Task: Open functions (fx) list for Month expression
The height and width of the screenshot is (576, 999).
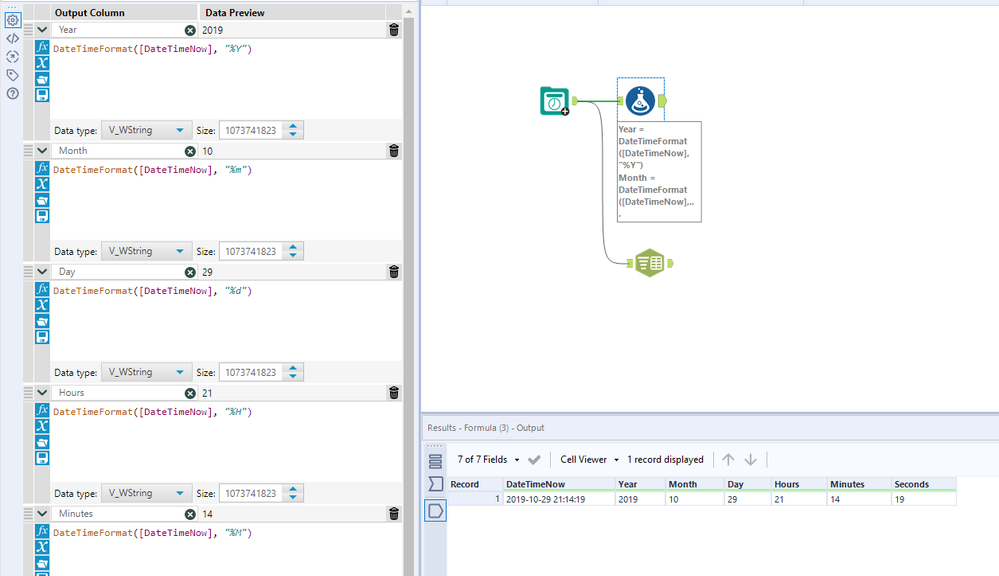Action: 42,168
